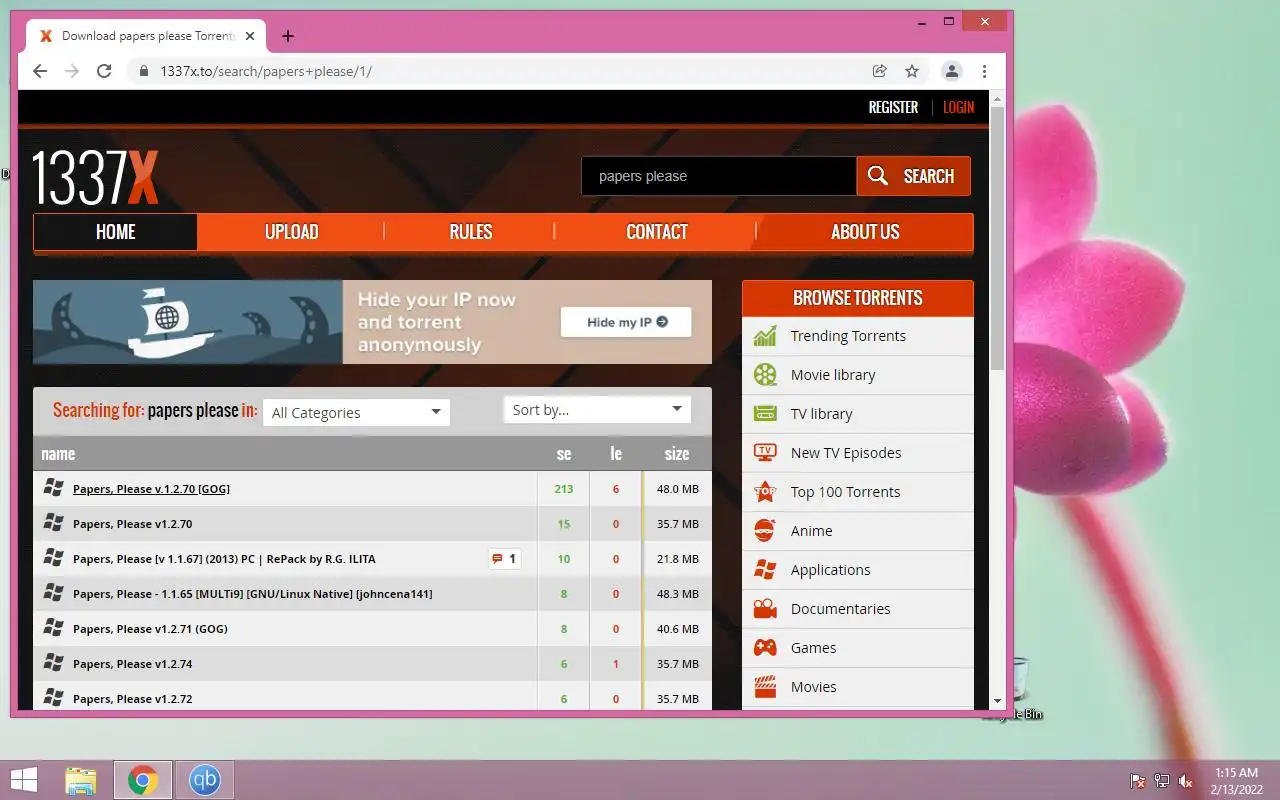
Task: Open Chrome's three-dot menu
Action: [985, 71]
